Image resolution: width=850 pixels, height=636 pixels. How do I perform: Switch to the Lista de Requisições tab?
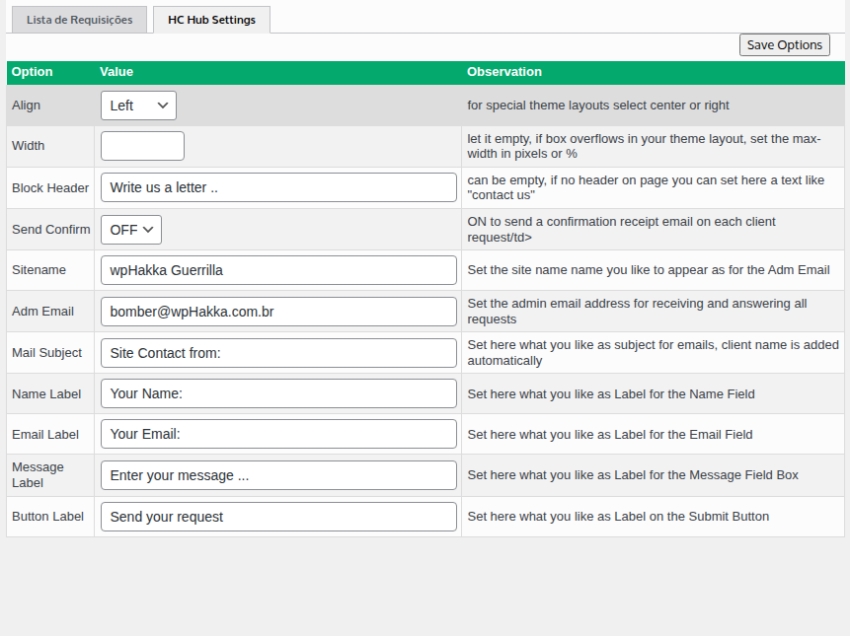click(x=79, y=20)
